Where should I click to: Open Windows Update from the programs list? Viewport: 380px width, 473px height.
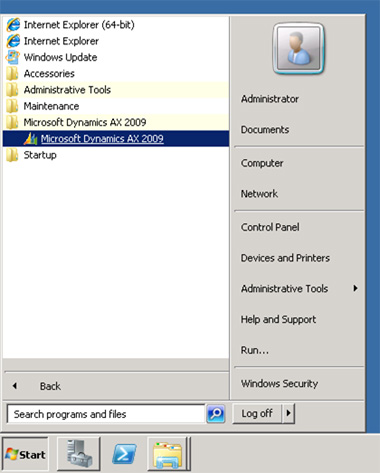115,57
